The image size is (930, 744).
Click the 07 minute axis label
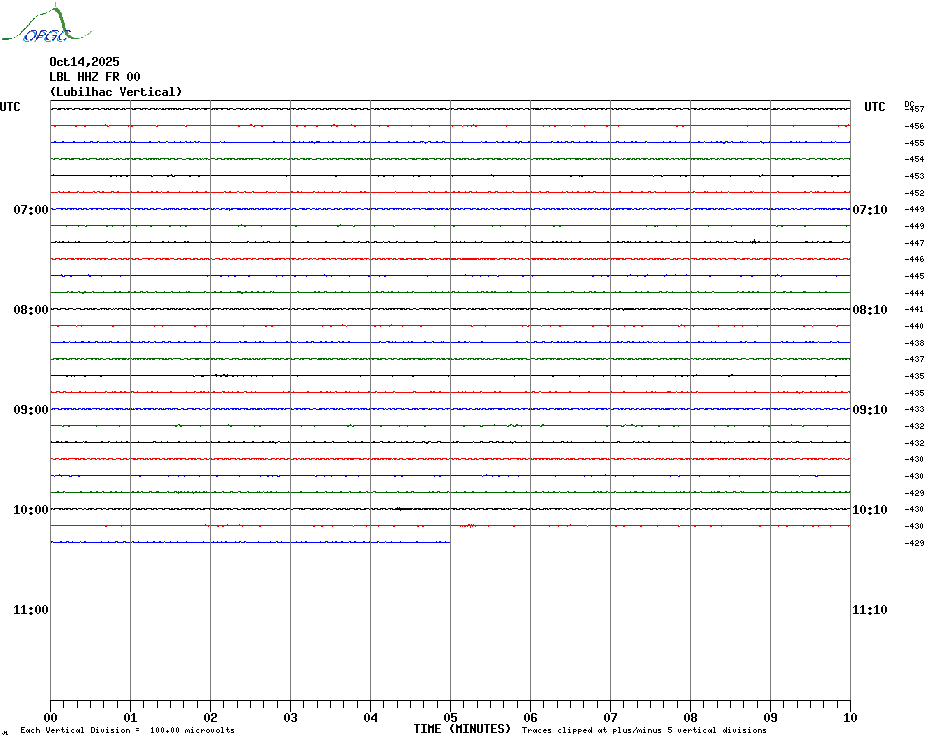click(x=610, y=718)
